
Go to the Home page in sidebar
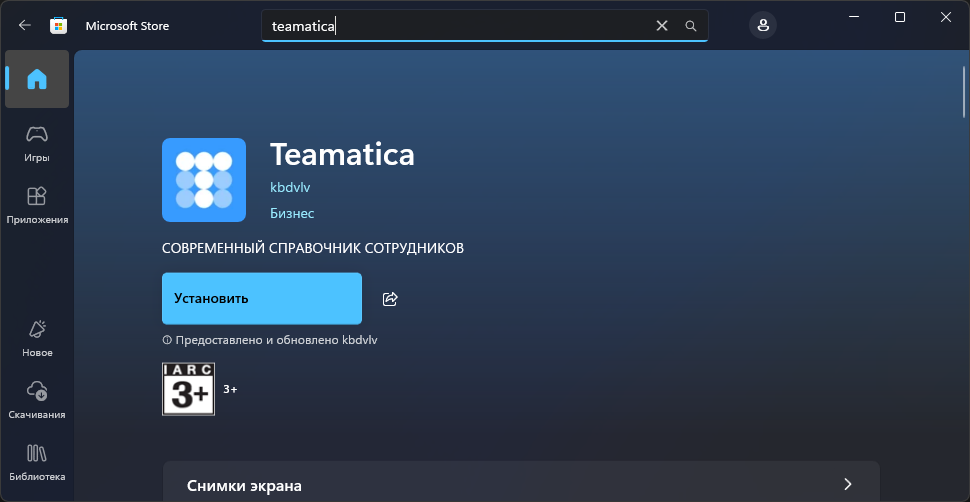tap(37, 79)
